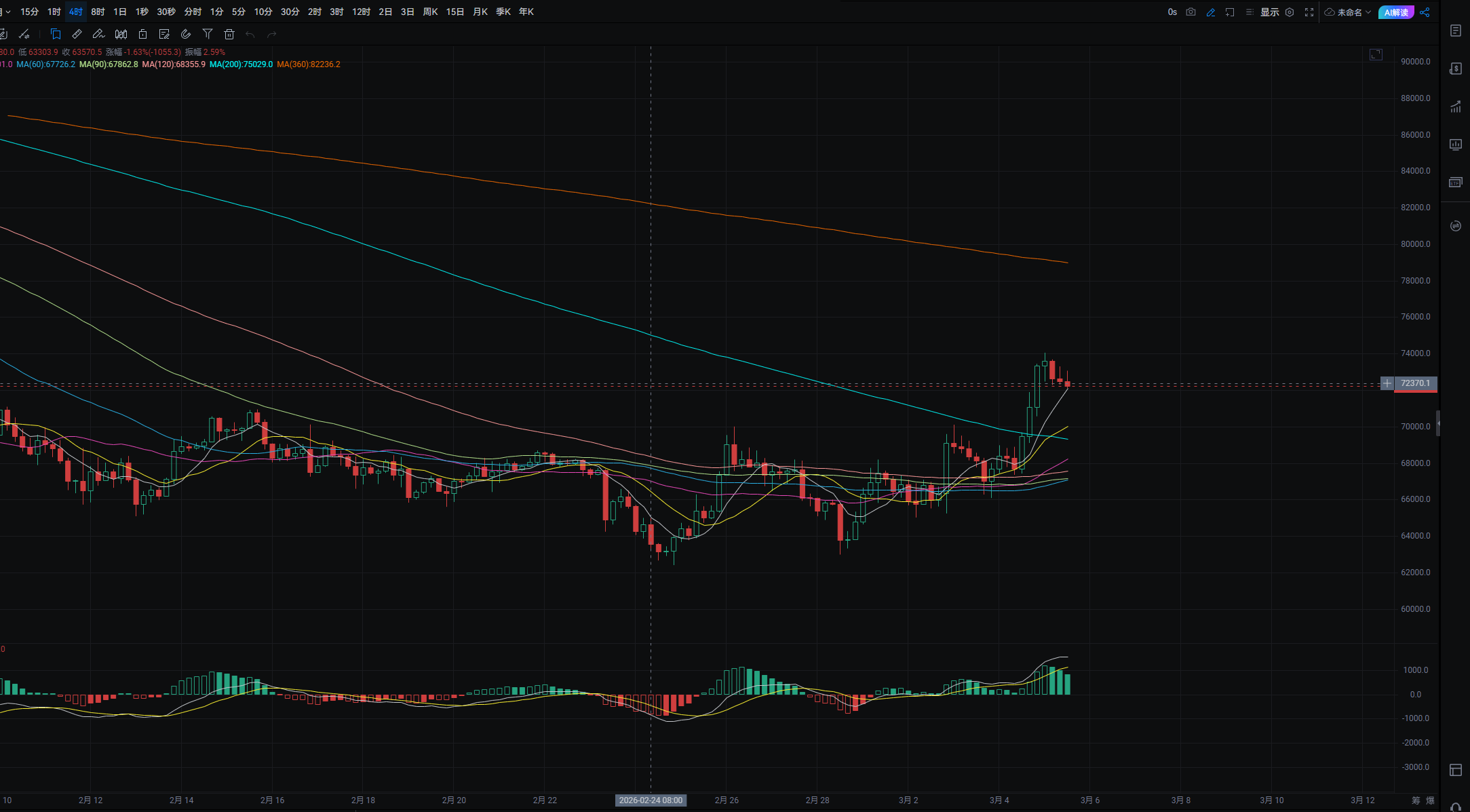Toggle the blue bookmark tool
Image resolution: width=1470 pixels, height=812 pixels.
click(56, 35)
